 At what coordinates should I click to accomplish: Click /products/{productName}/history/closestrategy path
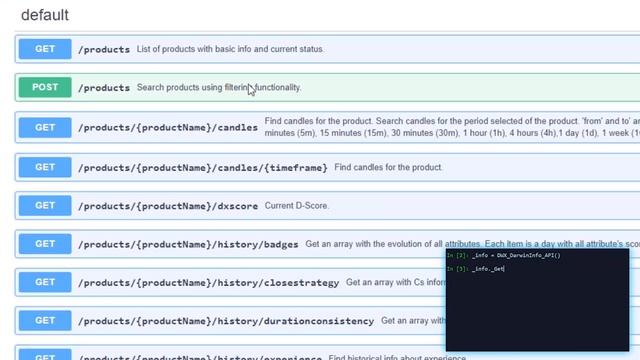pyautogui.click(x=209, y=282)
